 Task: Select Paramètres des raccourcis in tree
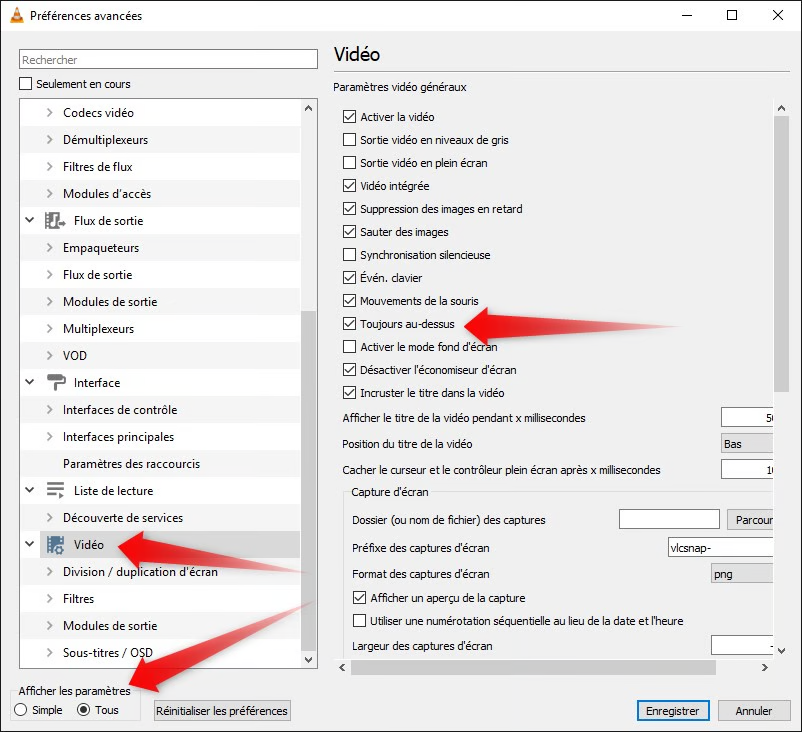[x=131, y=464]
